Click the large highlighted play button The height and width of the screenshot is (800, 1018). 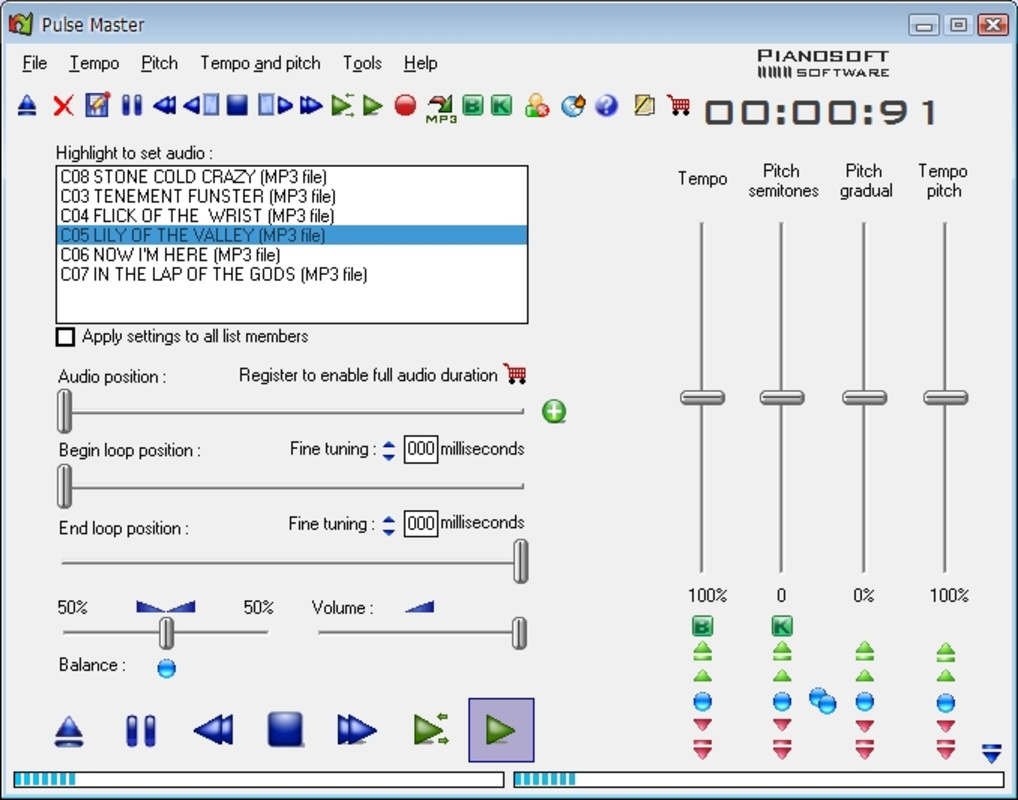click(501, 730)
